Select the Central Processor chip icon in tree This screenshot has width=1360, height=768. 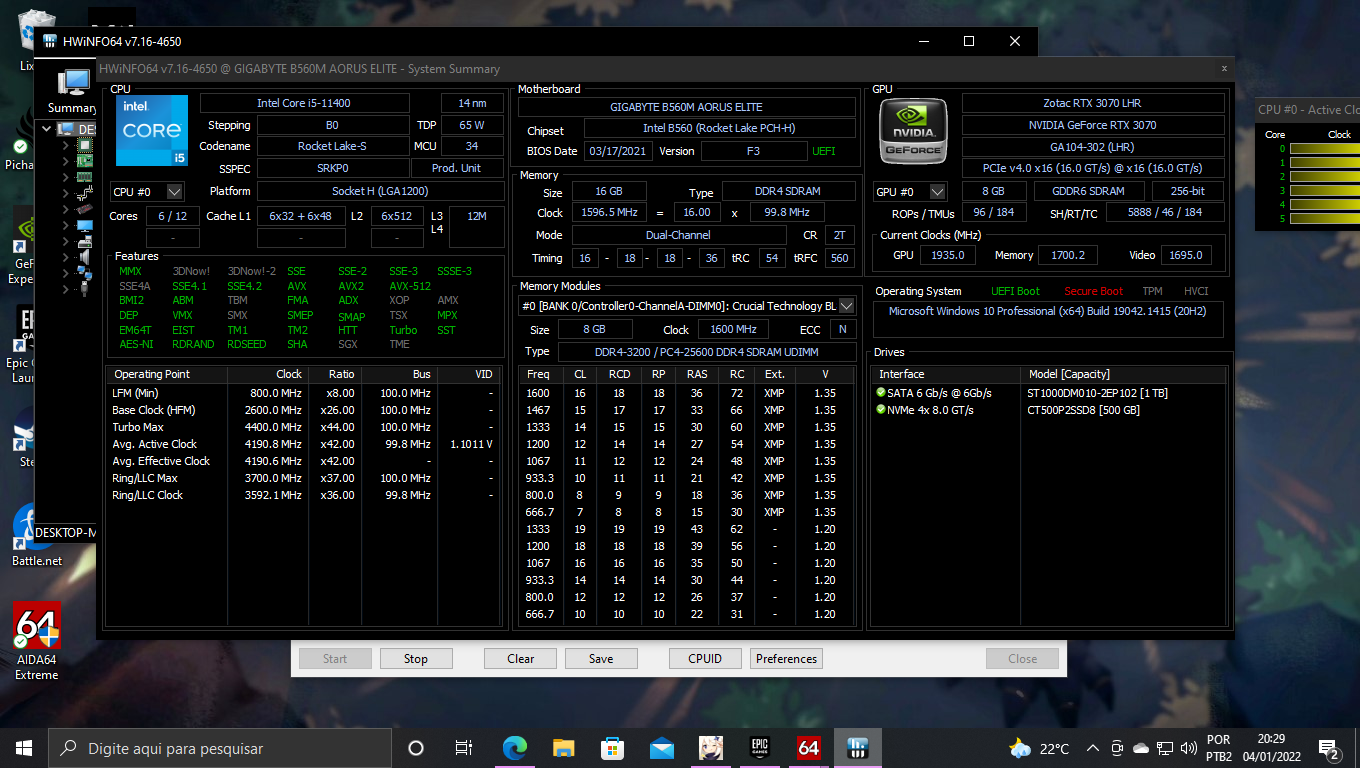coord(85,145)
